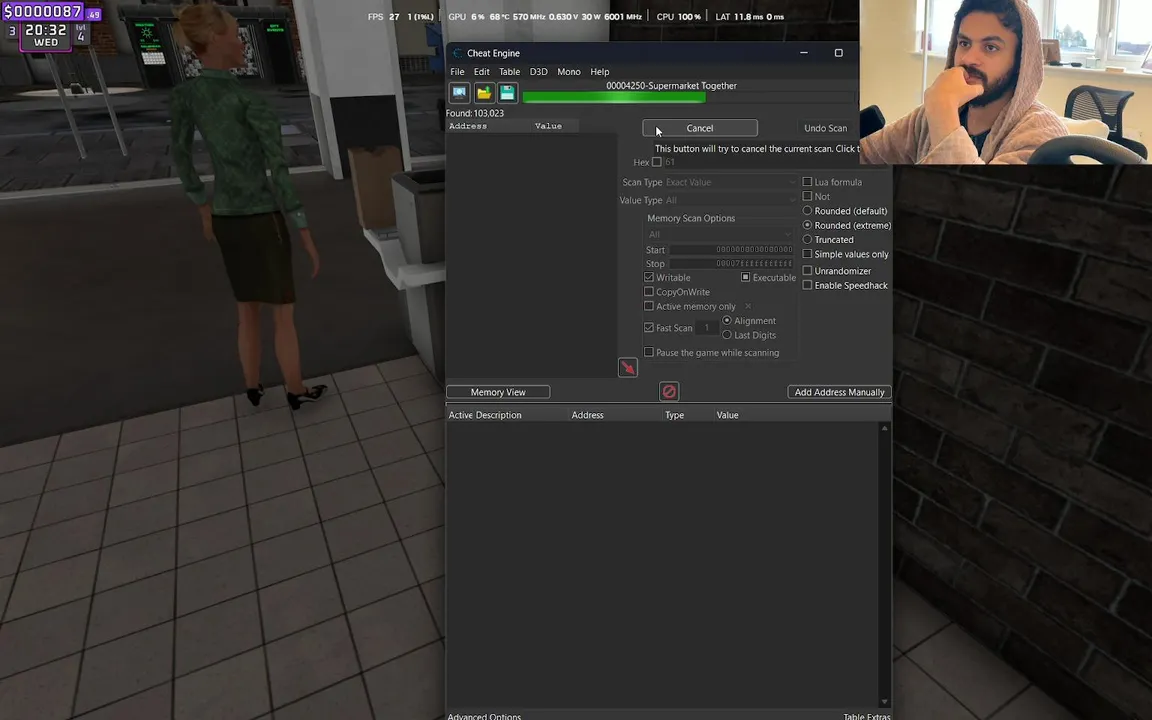Open the File menu
Viewport: 1152px width, 720px height.
point(457,72)
